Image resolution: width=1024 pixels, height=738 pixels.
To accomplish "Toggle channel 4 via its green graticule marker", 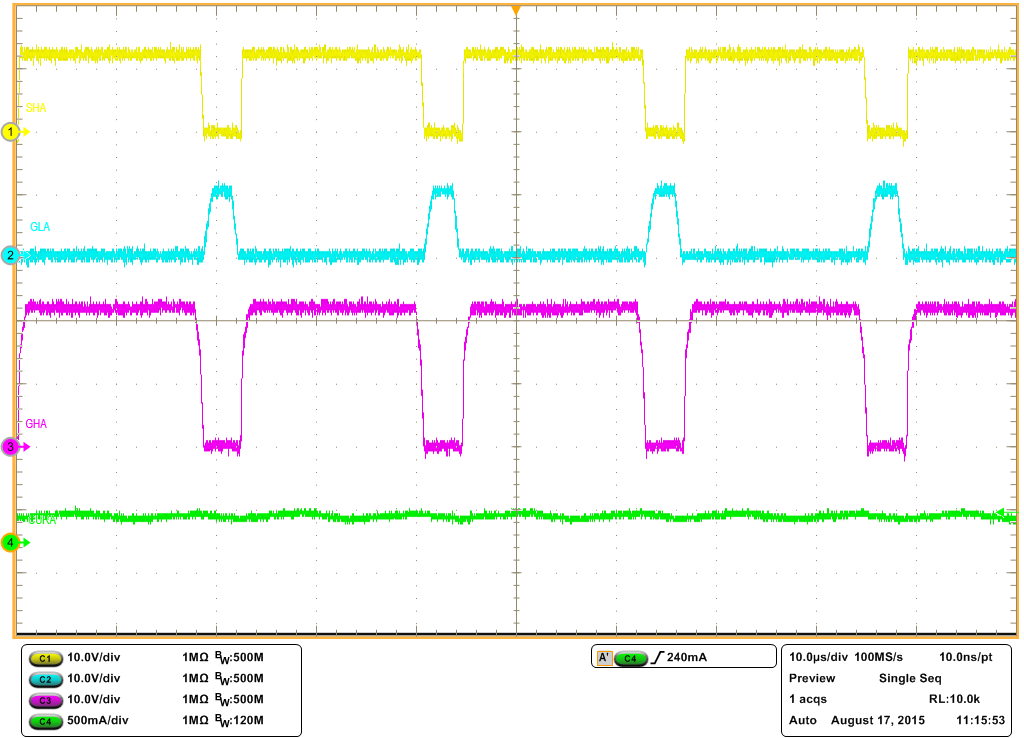I will [8, 543].
